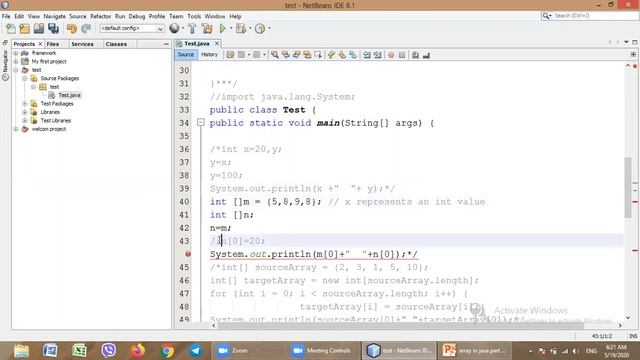The width and height of the screenshot is (640, 360).
Task: Open the Run Project dropdown arrow
Action: pos(231,29)
